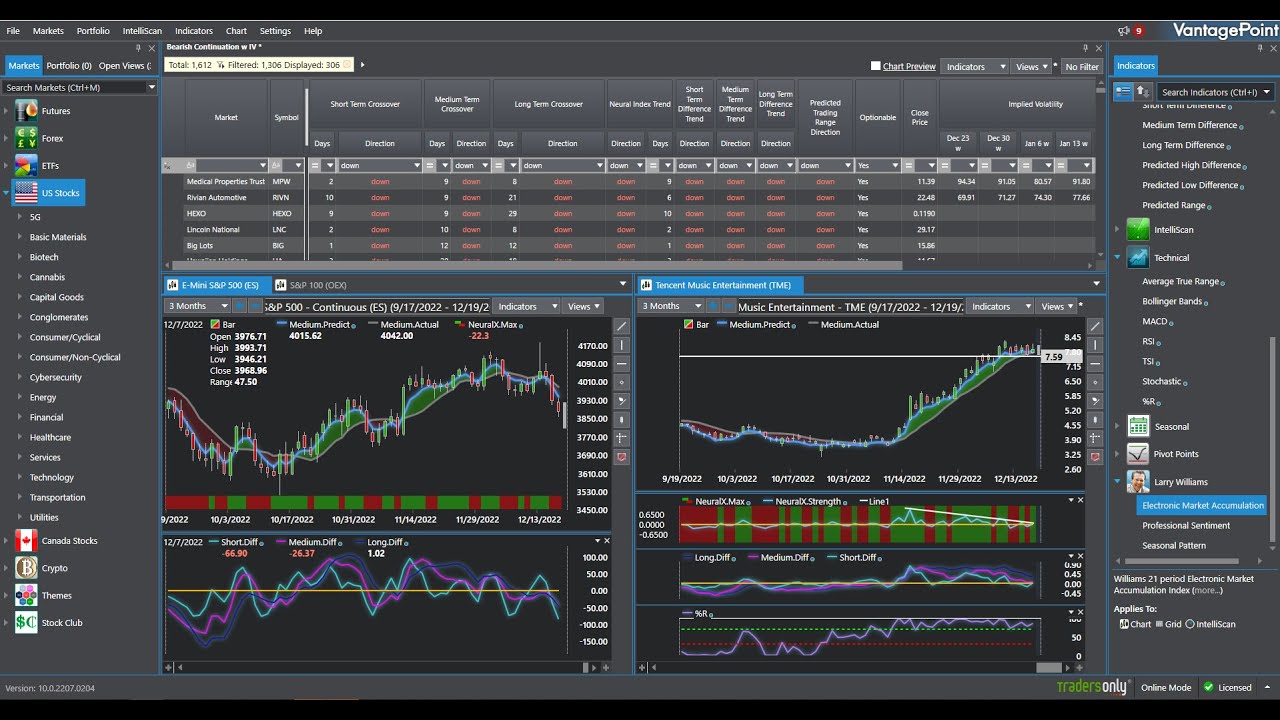Select the crosshair tool on TME chart
This screenshot has width=1280, height=720.
point(1094,438)
